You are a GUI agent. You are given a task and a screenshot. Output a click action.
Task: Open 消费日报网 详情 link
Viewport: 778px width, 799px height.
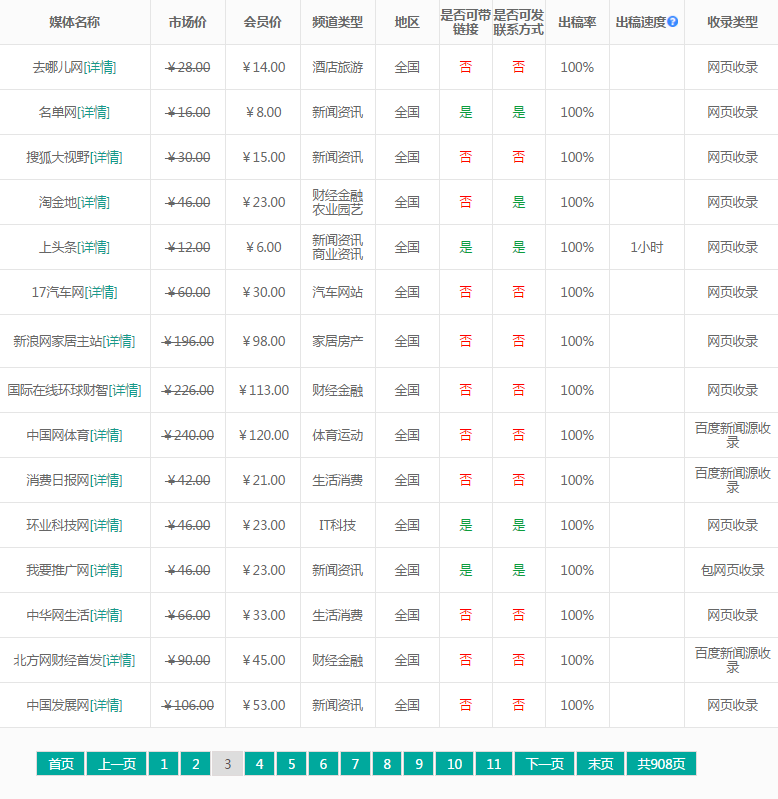click(x=107, y=480)
